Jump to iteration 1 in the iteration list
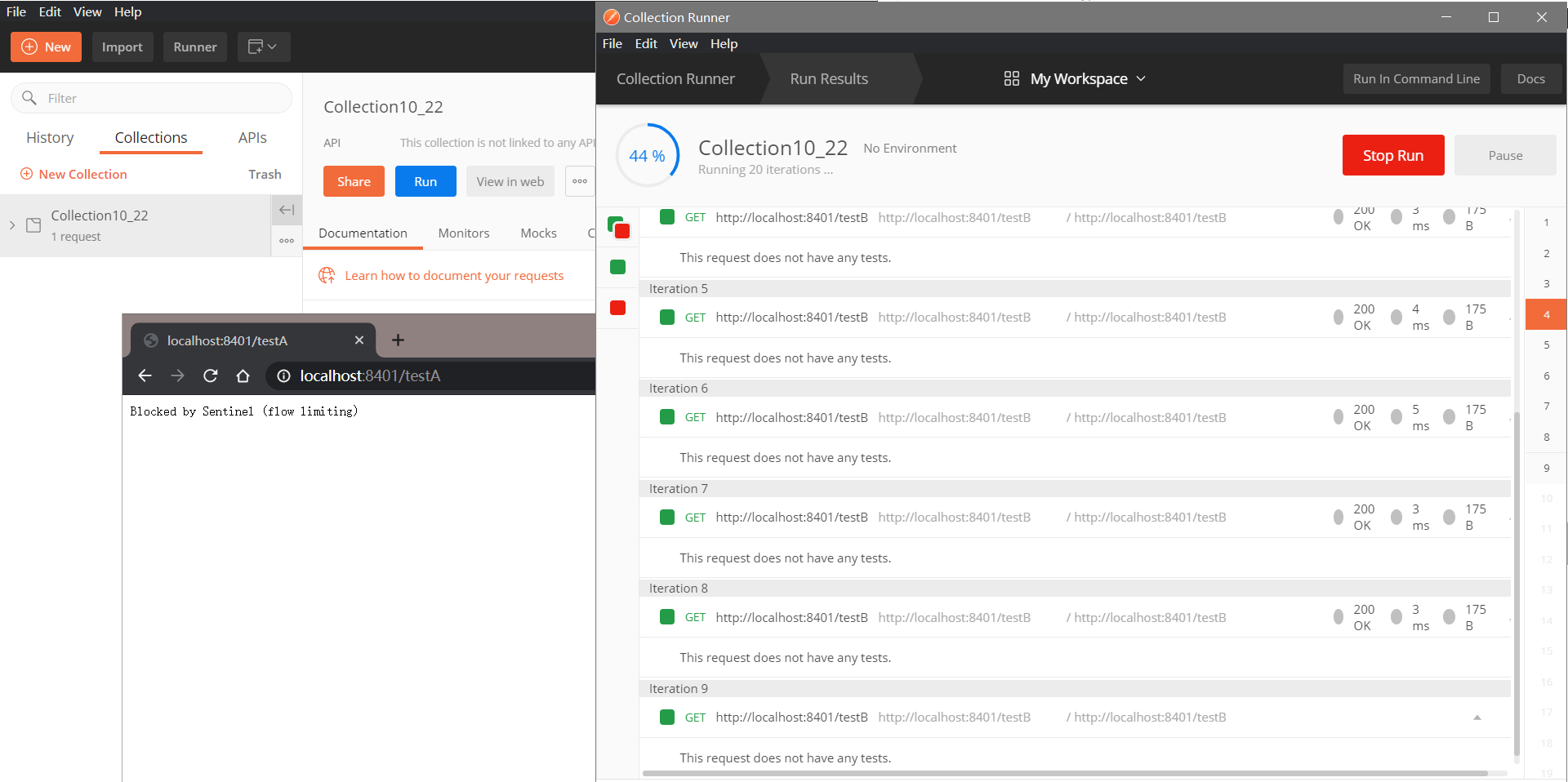 click(x=1546, y=222)
